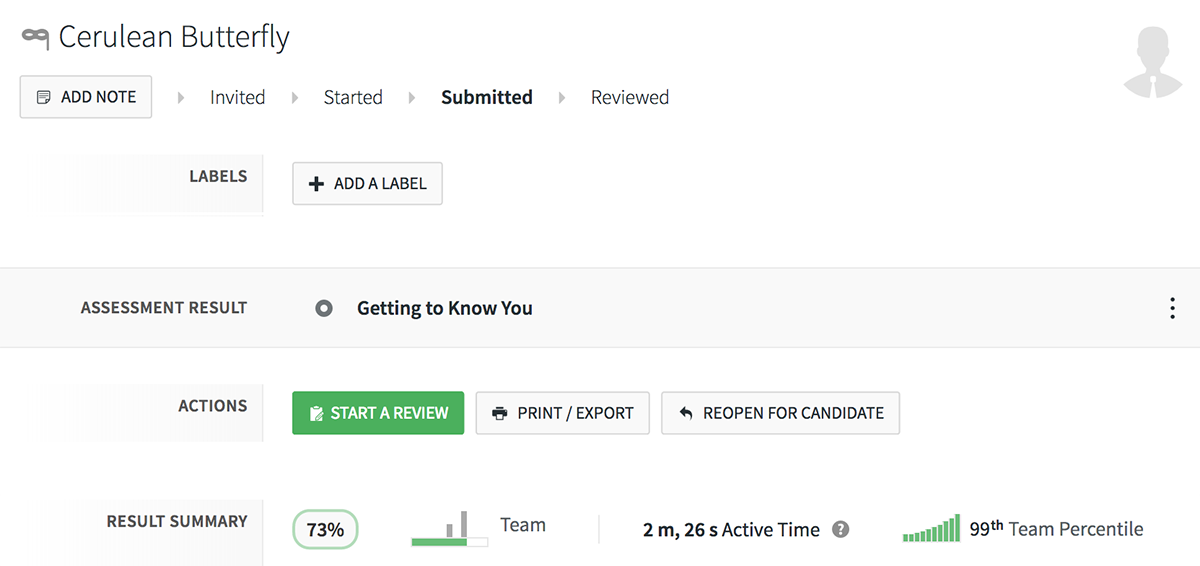Select the Submitted stage
Viewport: 1200px width, 566px height.
tap(487, 98)
